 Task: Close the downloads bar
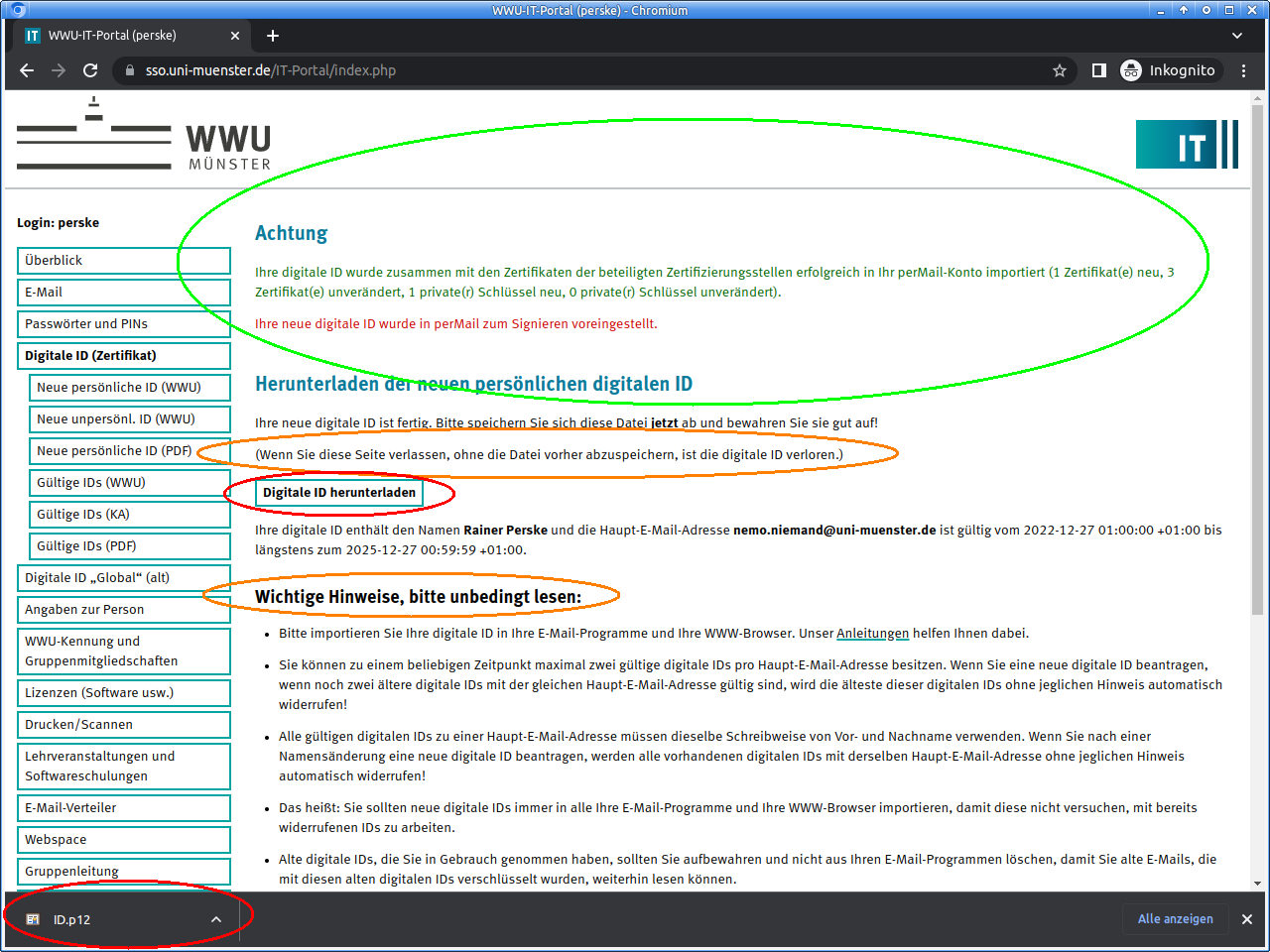tap(1247, 919)
